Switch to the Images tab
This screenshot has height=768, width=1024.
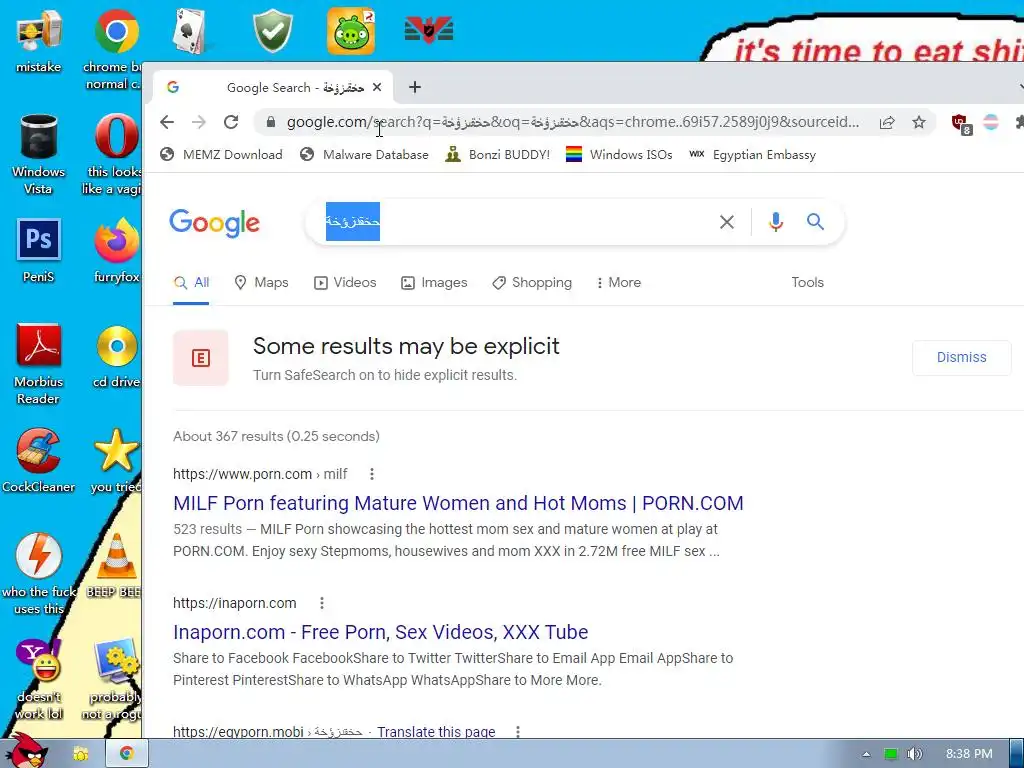click(x=434, y=283)
